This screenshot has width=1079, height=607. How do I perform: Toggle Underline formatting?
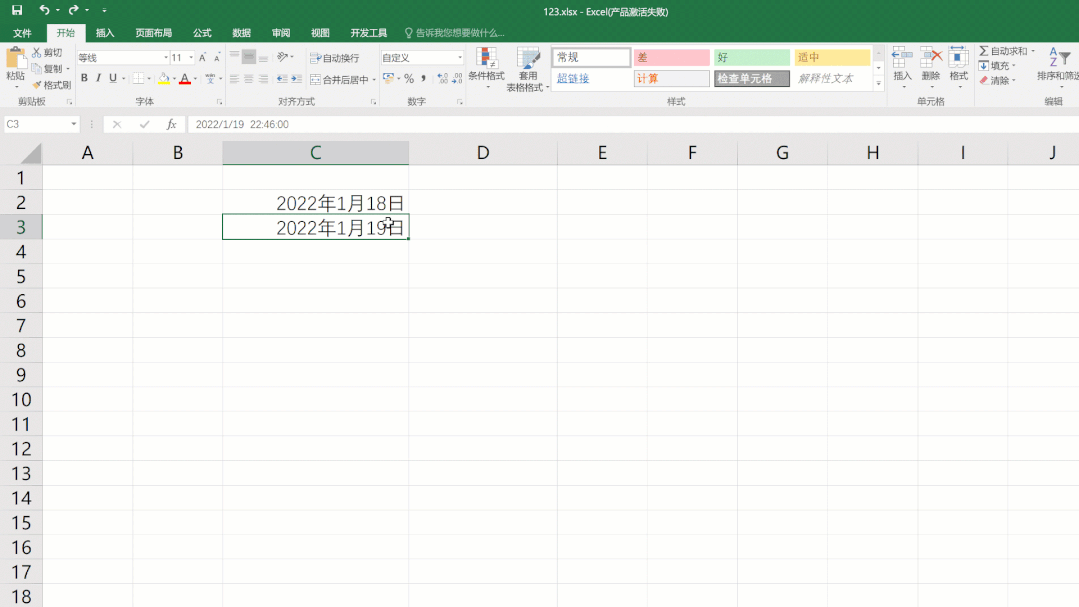click(113, 78)
